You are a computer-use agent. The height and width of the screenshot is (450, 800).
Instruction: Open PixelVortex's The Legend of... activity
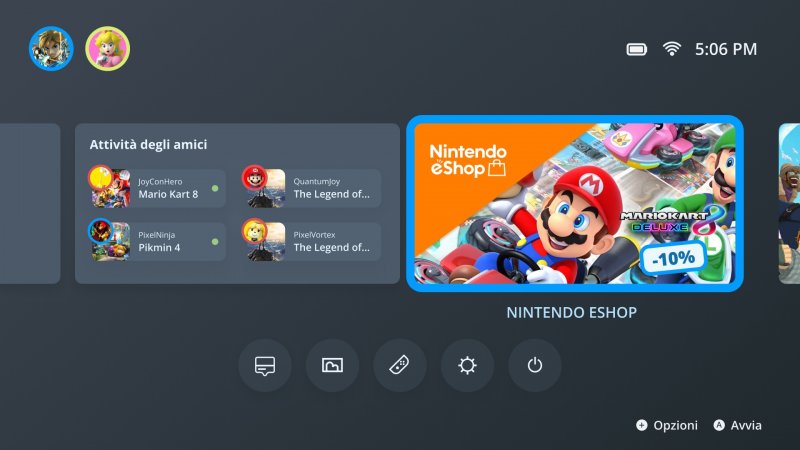coord(313,242)
